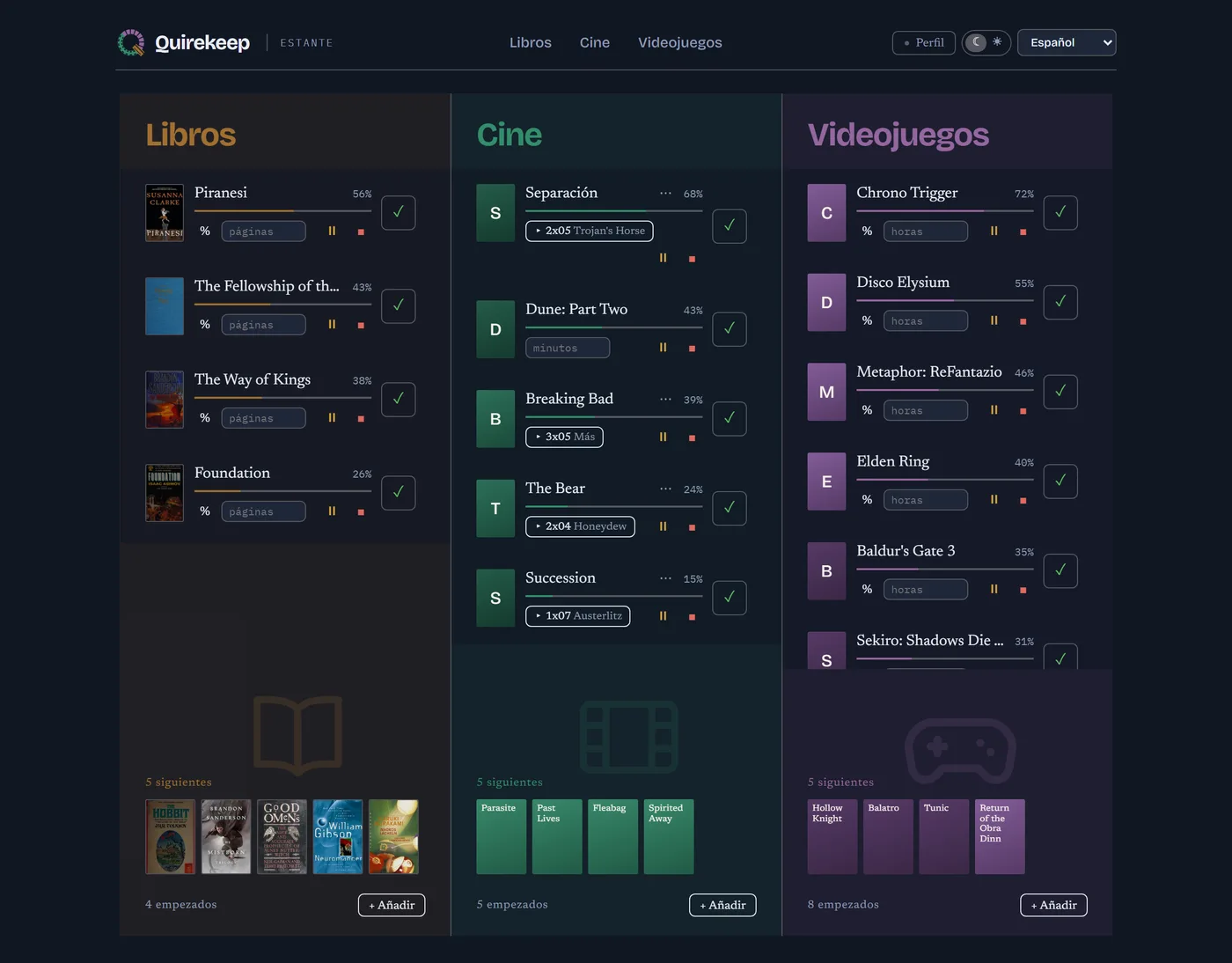The image size is (1232, 963).
Task: Pause the Piranesi book progress
Action: 332,232
